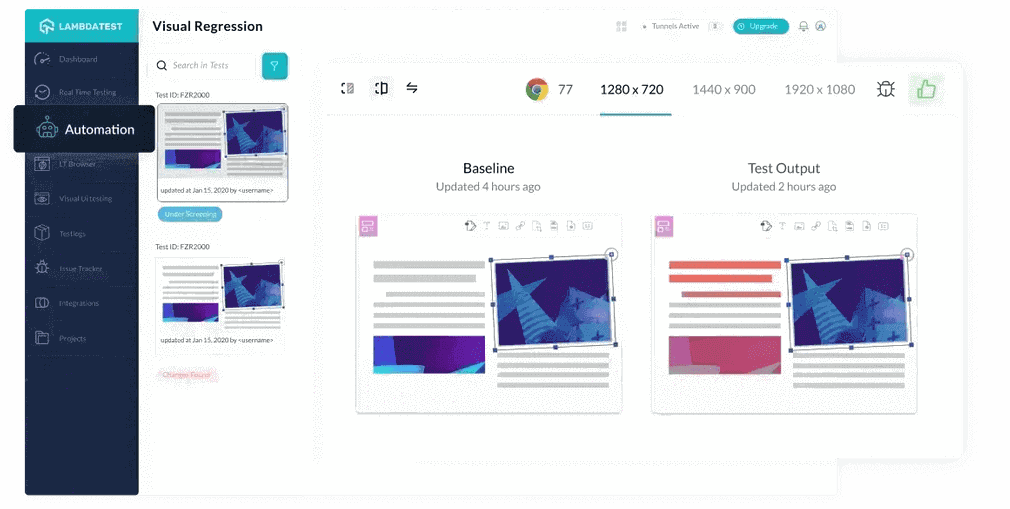Click the Baseline screenshot image

[489, 313]
